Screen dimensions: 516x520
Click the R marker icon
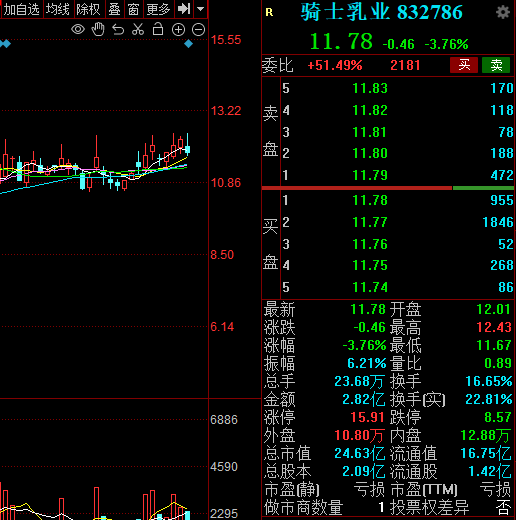269,12
